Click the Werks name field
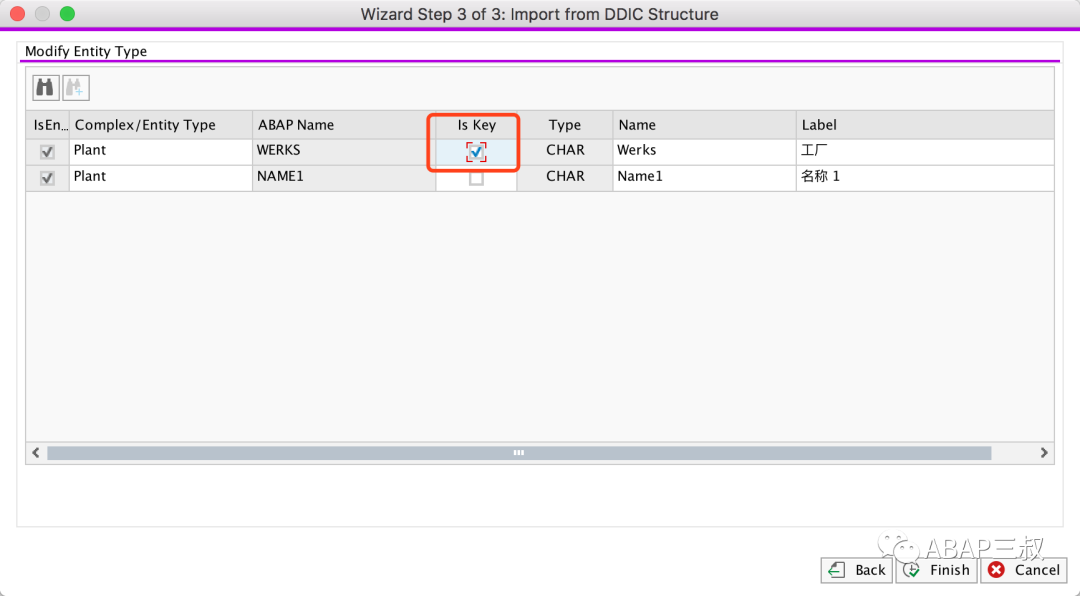The image size is (1080, 596). [x=705, y=152]
